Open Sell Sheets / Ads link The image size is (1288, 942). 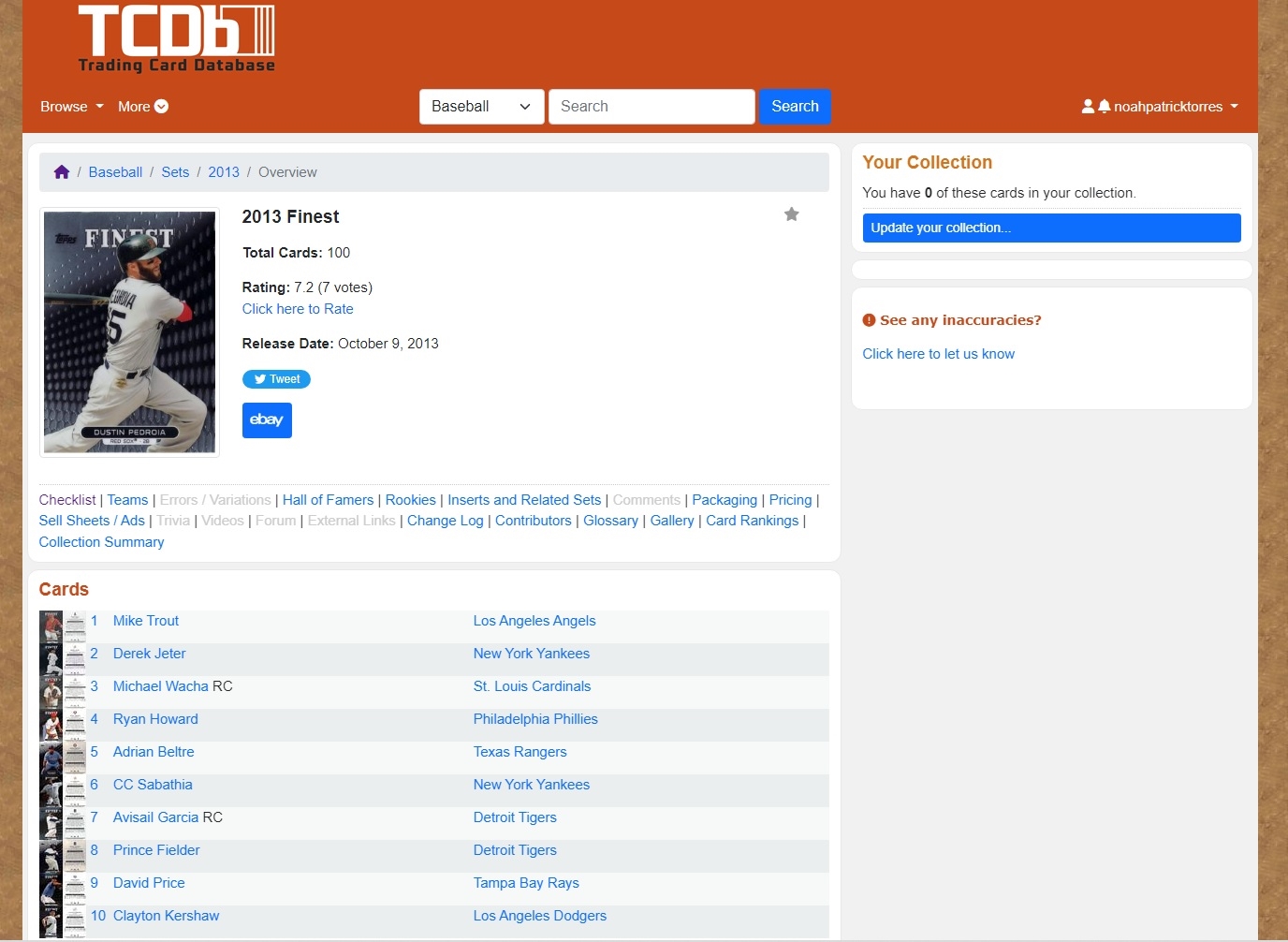pos(92,521)
